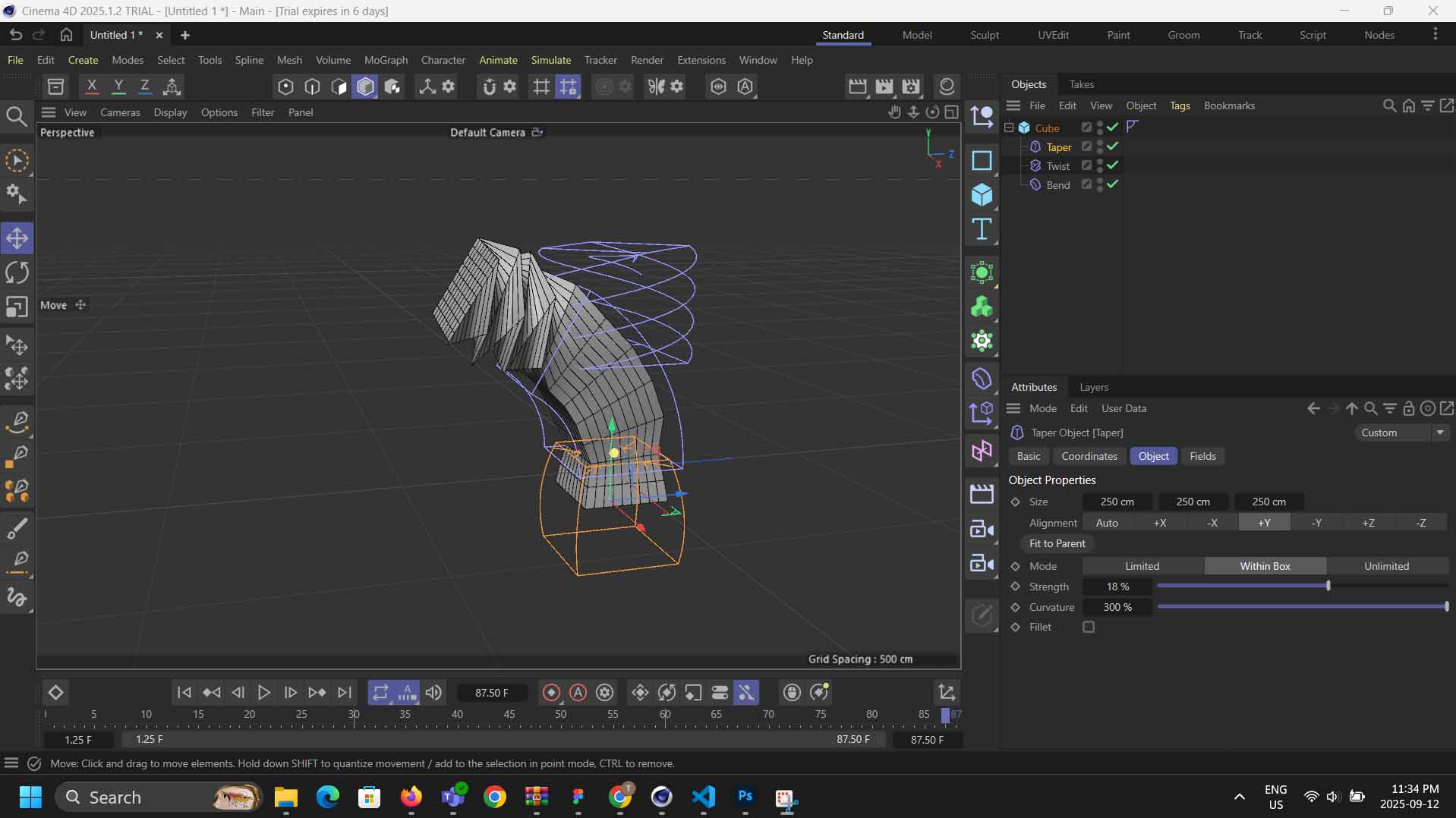
Task: Switch to the Coordinates tab
Action: click(x=1089, y=456)
